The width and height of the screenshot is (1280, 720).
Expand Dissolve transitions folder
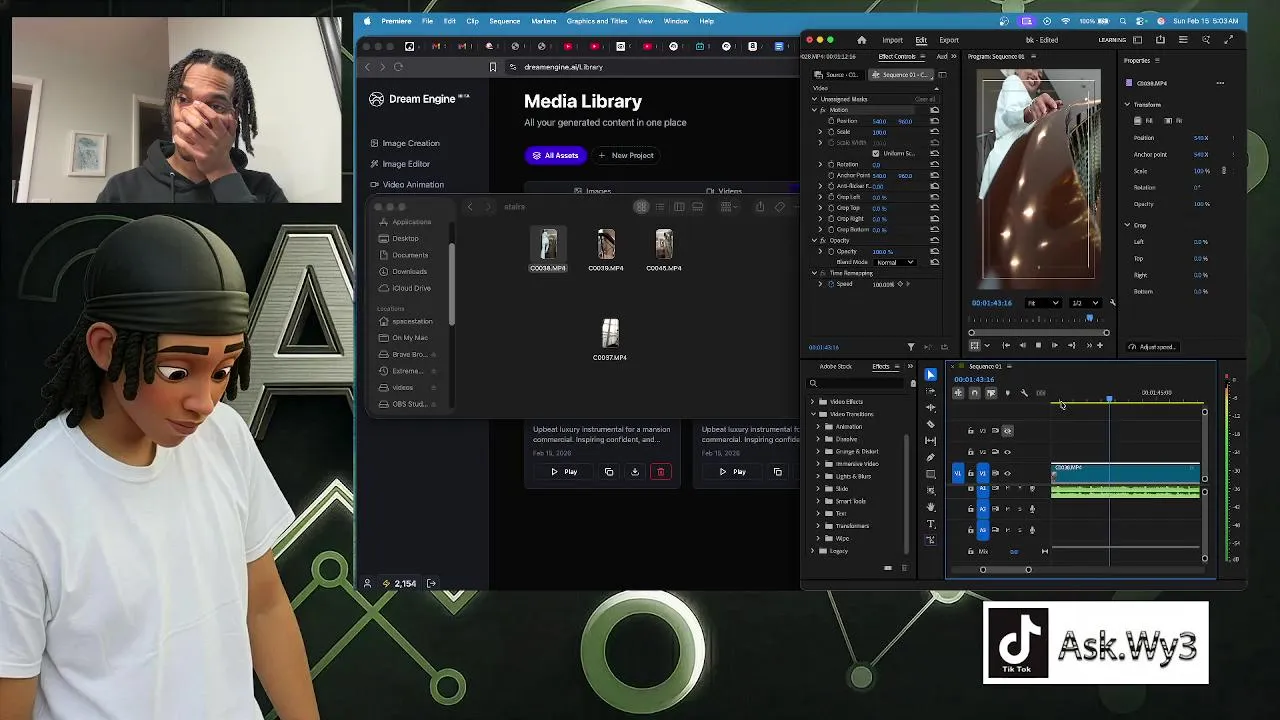(x=818, y=439)
